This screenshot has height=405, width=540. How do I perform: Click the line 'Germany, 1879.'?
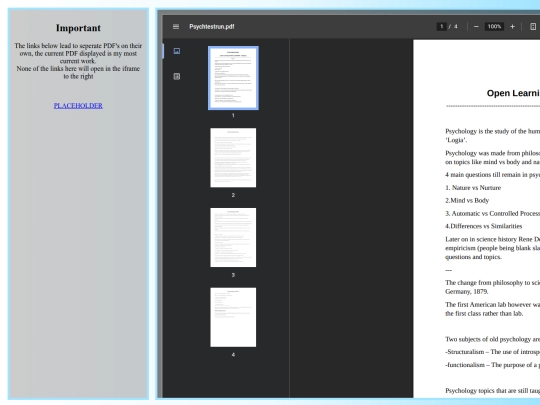pos(467,292)
